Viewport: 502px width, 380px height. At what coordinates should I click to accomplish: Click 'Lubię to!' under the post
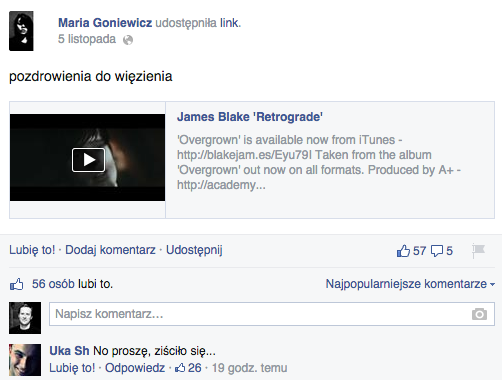(x=32, y=250)
